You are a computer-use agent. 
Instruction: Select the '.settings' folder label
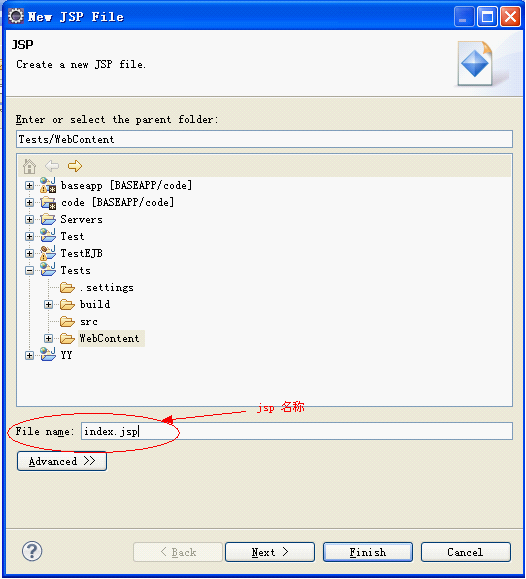[106, 288]
